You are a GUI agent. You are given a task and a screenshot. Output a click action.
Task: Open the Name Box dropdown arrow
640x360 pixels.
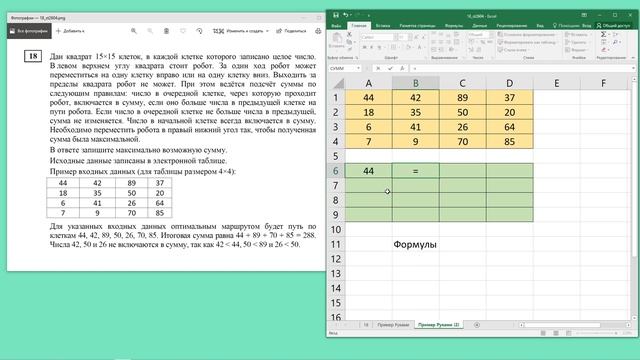click(x=358, y=68)
